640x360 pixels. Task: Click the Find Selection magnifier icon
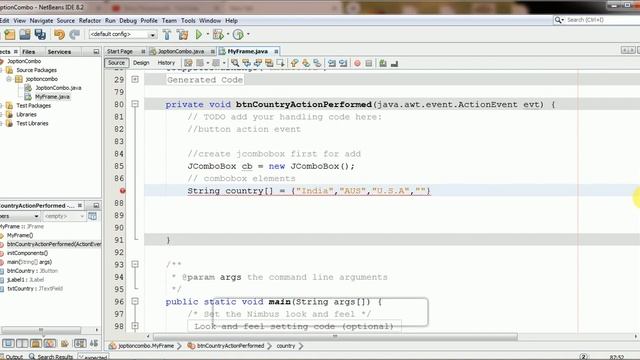(235, 63)
